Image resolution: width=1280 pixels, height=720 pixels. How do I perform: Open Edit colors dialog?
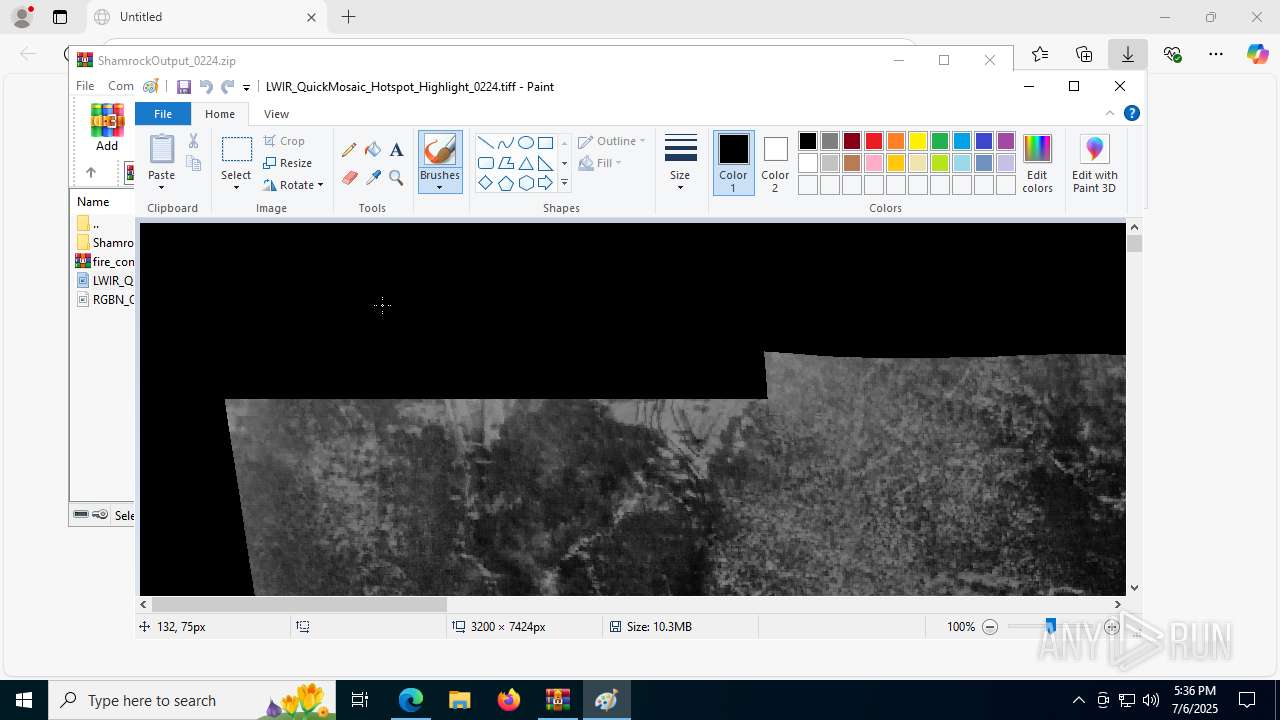[1038, 163]
